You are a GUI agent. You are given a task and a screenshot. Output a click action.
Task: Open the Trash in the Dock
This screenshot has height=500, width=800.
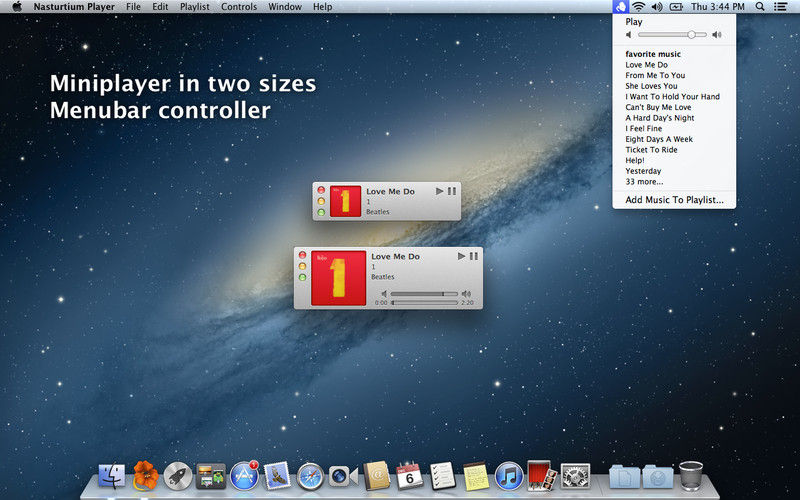point(691,476)
